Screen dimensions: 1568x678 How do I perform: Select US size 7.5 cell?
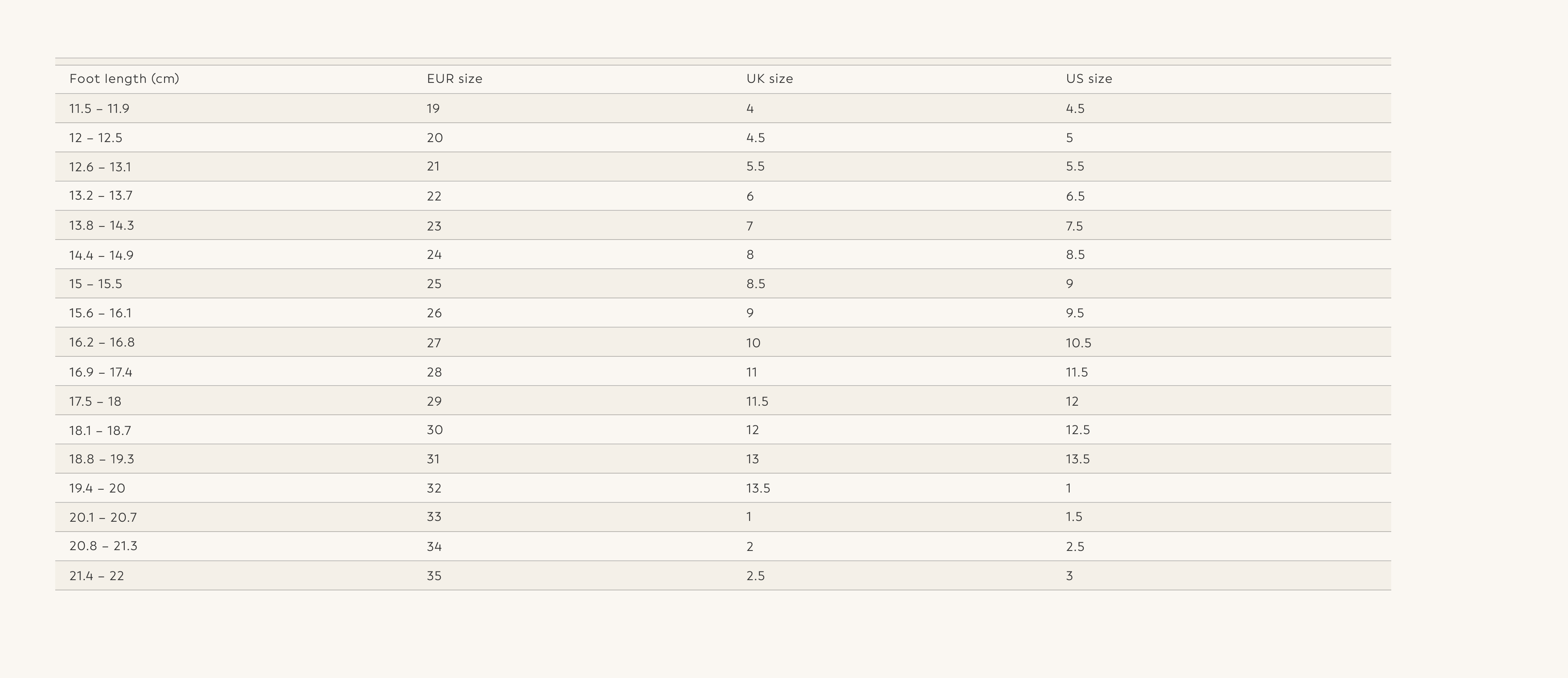[1074, 227]
